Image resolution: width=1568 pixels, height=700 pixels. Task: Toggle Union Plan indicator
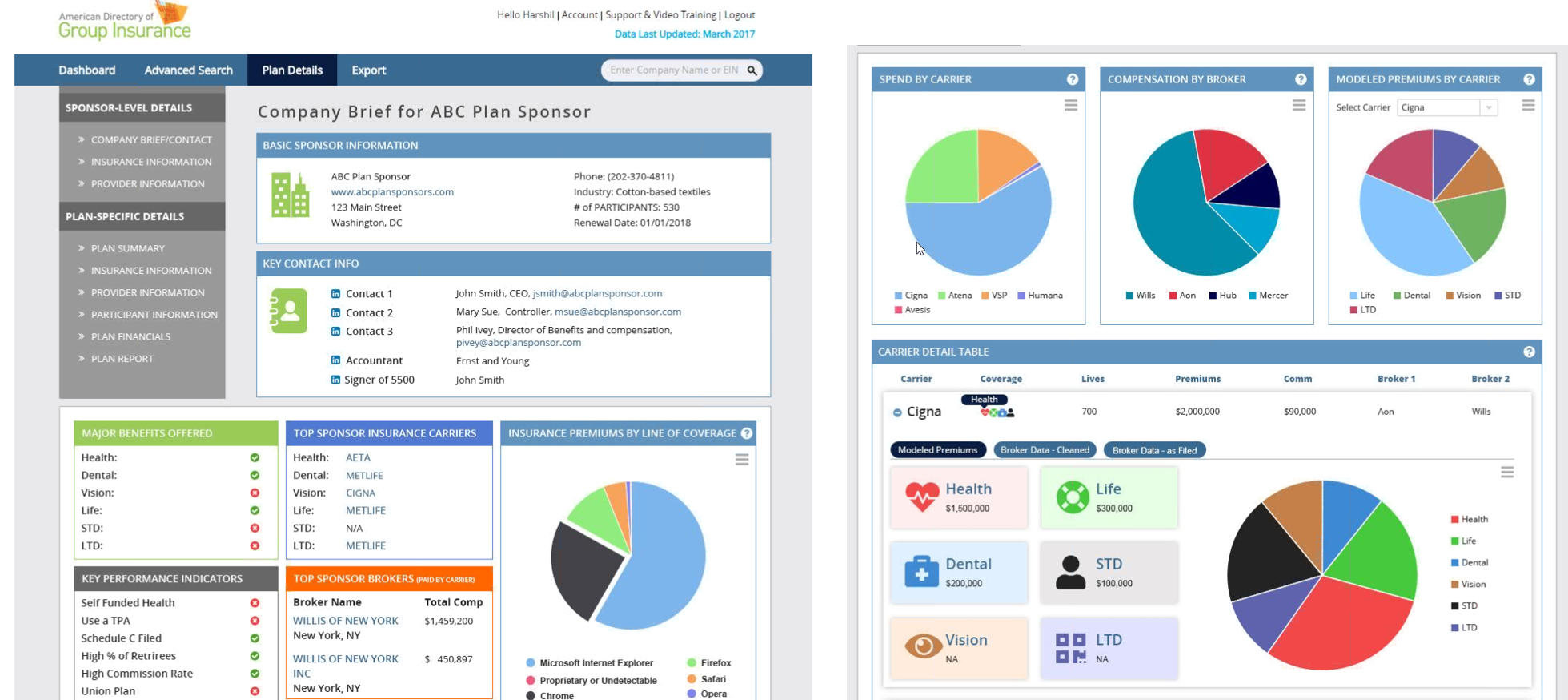(x=255, y=691)
